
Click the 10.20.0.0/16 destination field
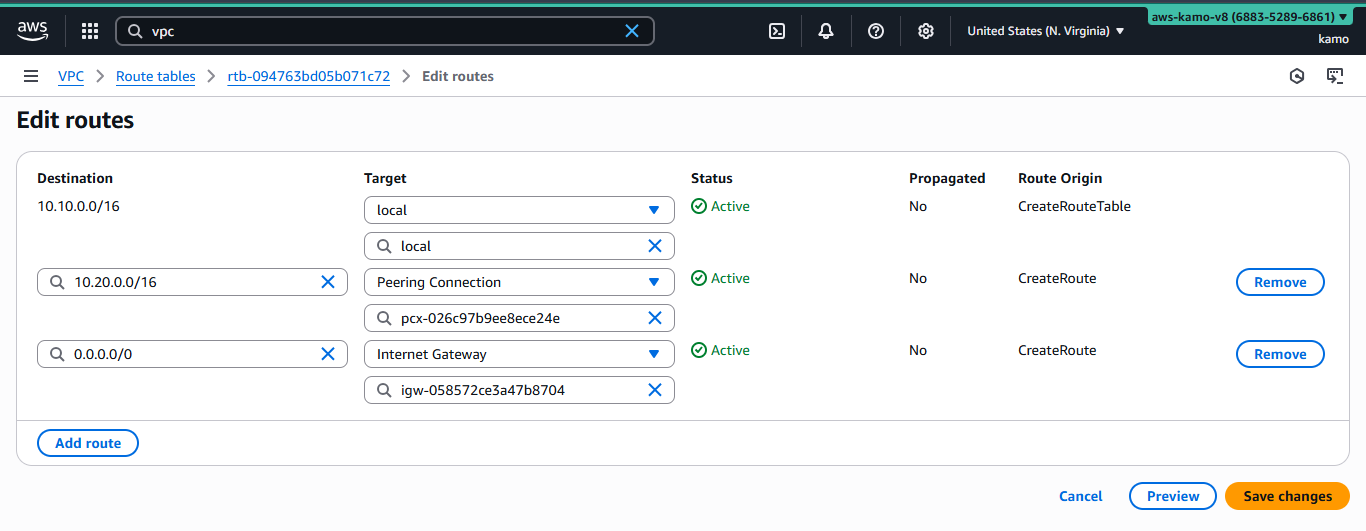coord(192,282)
